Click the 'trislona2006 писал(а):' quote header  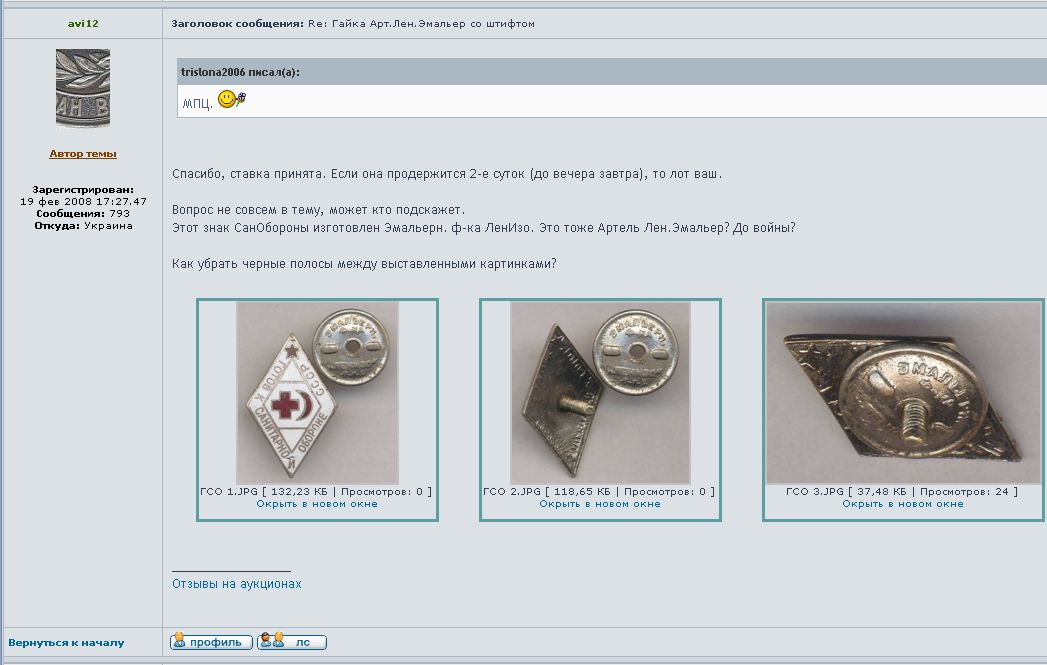(x=241, y=72)
